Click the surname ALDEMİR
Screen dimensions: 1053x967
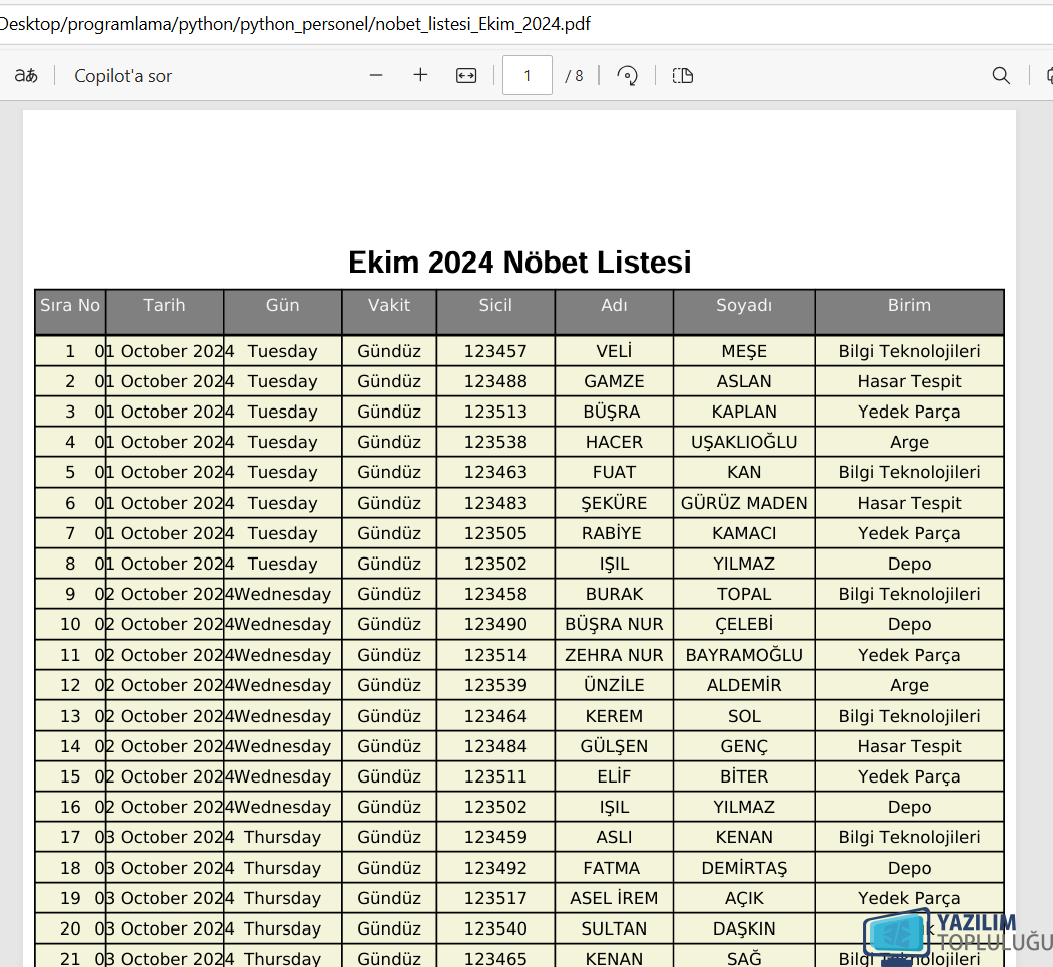744,686
